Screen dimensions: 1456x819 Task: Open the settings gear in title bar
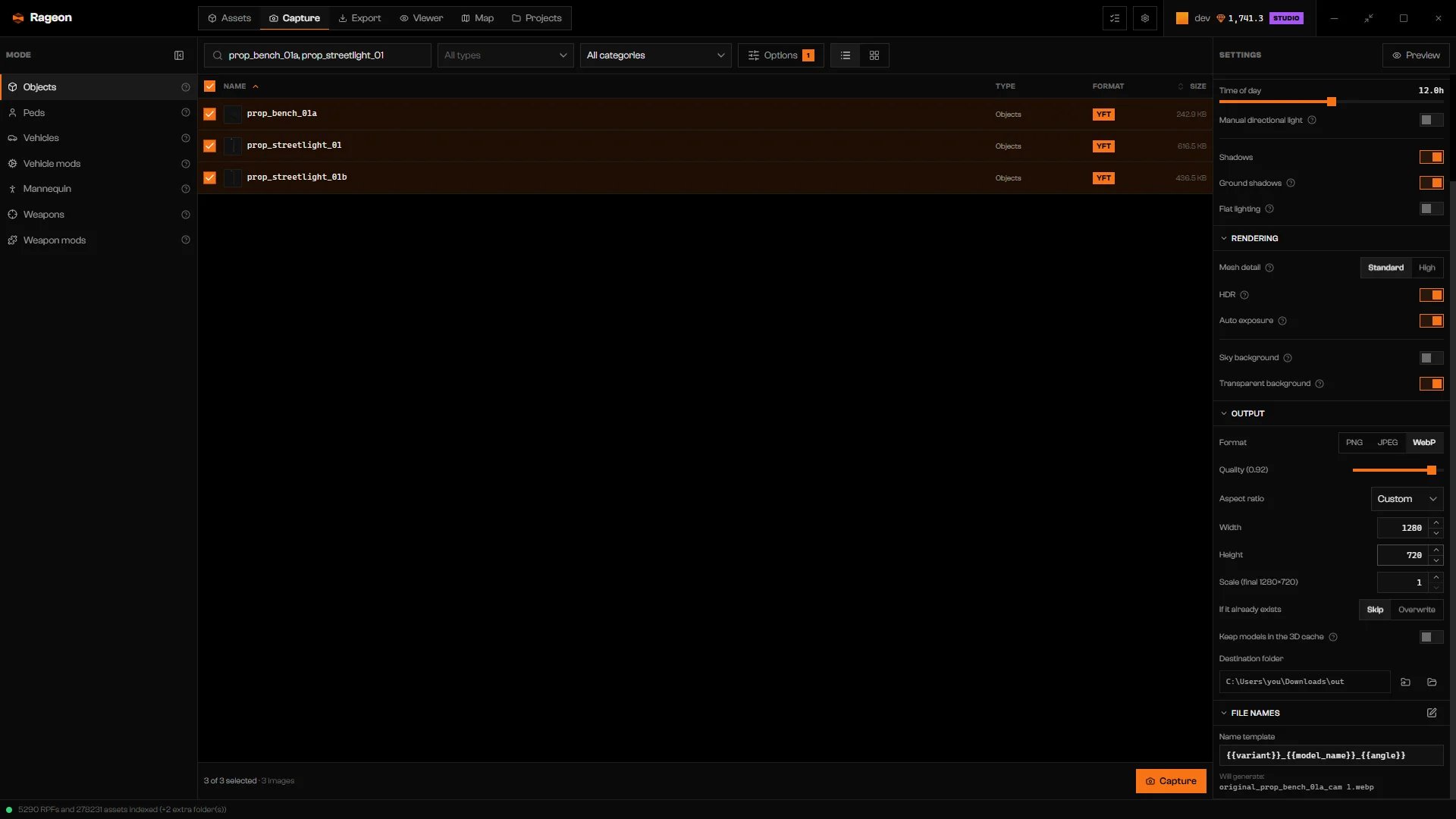click(x=1145, y=18)
